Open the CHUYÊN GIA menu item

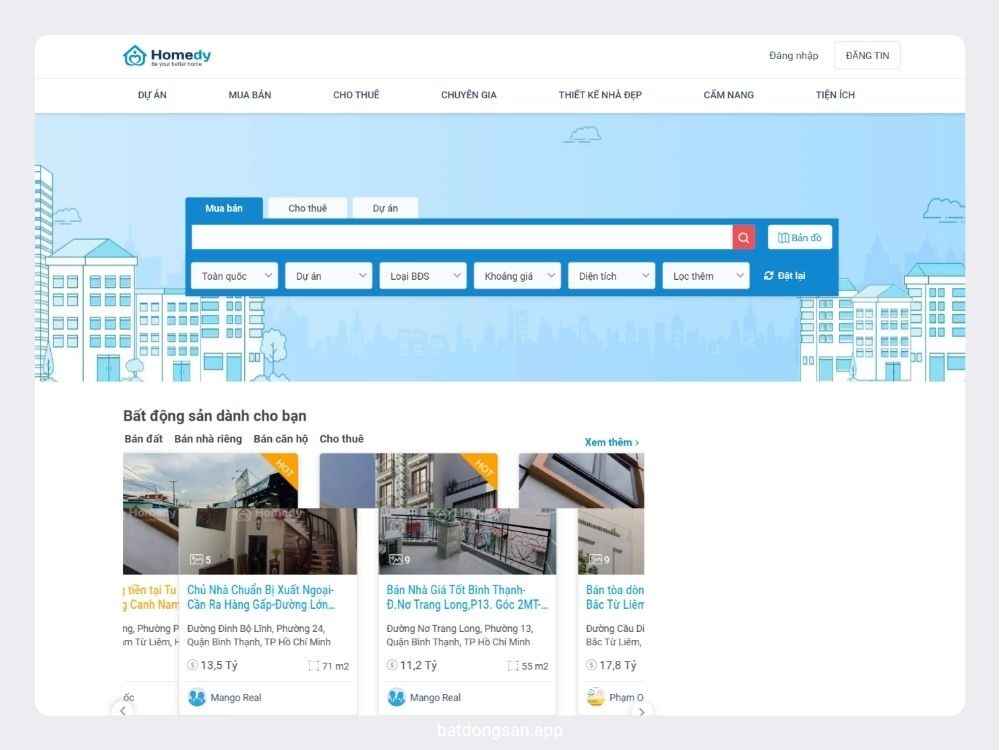tap(469, 95)
